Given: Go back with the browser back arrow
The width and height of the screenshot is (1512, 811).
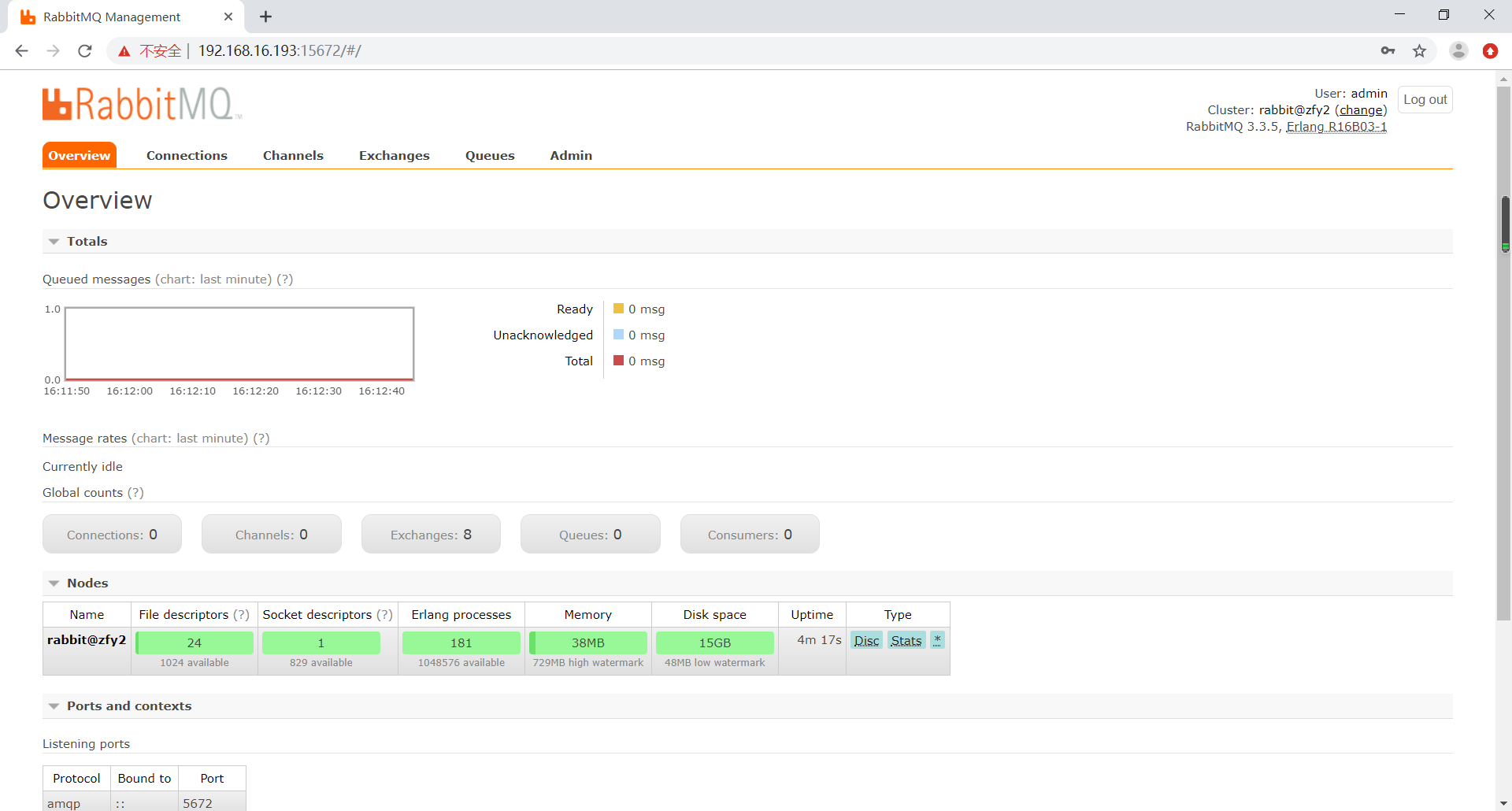Looking at the screenshot, I should click(x=22, y=51).
